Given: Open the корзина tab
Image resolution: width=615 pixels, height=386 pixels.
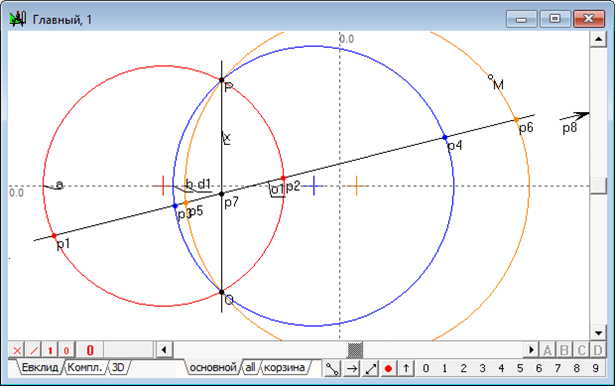Looking at the screenshot, I should 284,368.
